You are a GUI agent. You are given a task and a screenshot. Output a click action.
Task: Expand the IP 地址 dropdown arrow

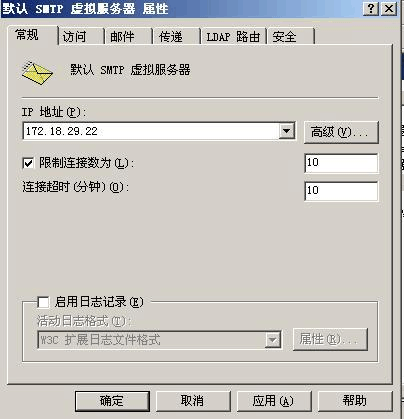coord(286,130)
